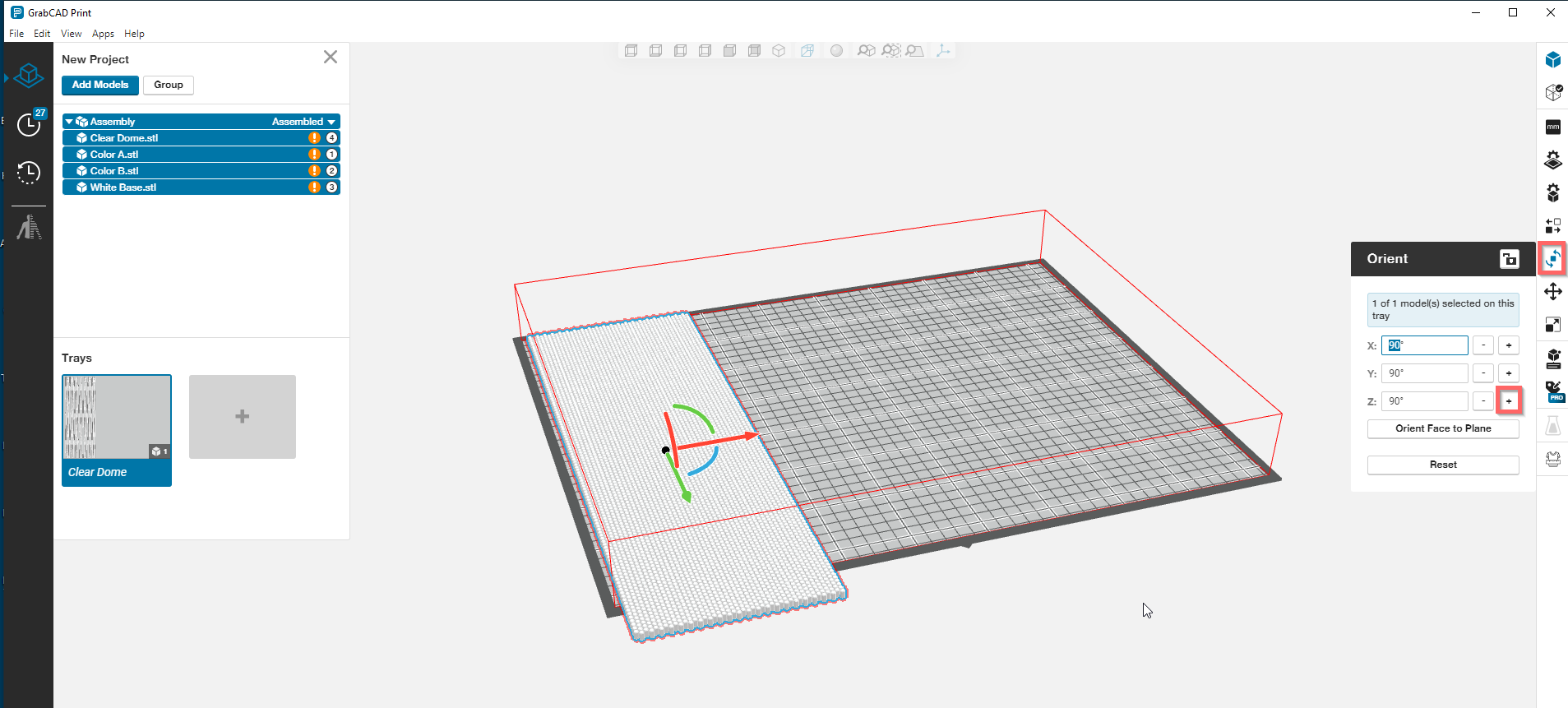1568x708 pixels.
Task: Click the sphere shading icon in the view toolbar
Action: tap(836, 51)
